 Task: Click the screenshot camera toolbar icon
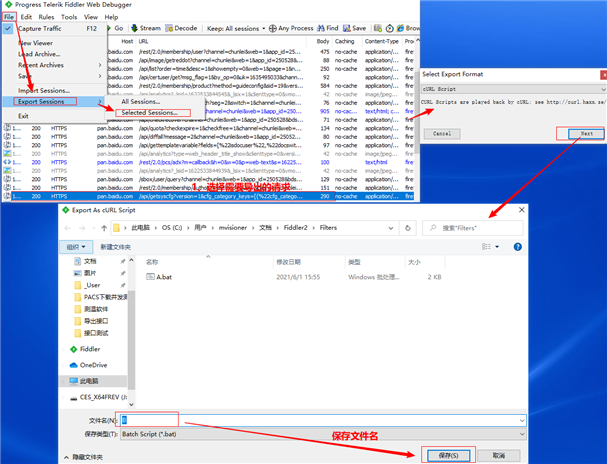378,28
